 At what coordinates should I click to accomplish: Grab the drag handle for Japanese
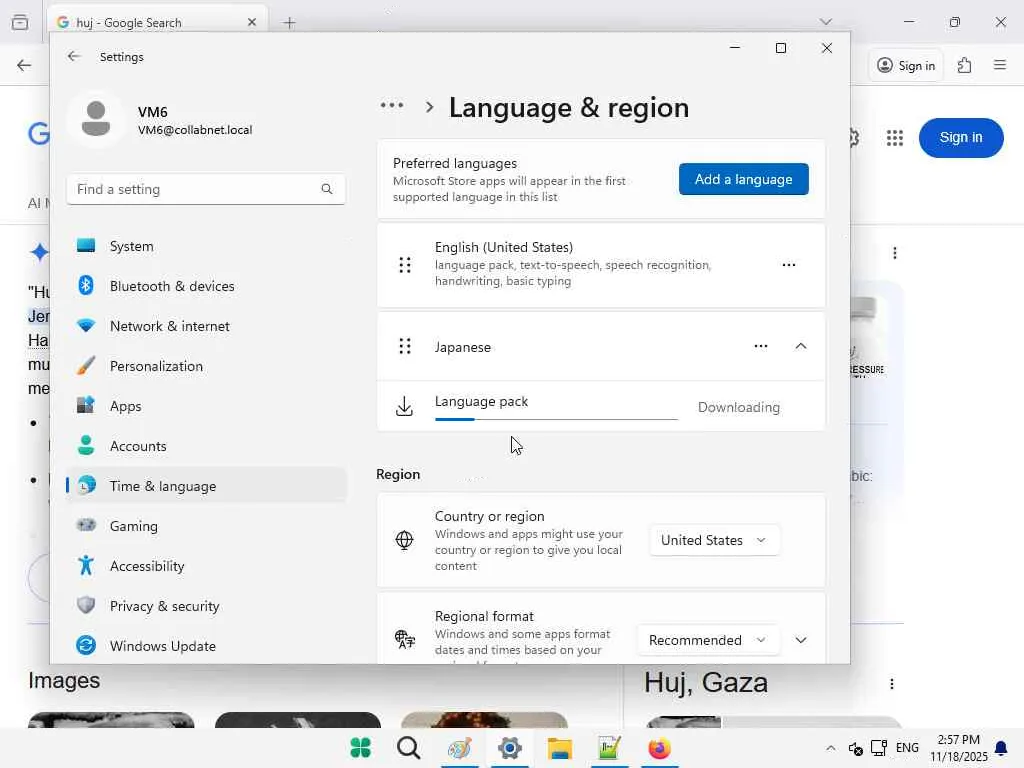(405, 346)
